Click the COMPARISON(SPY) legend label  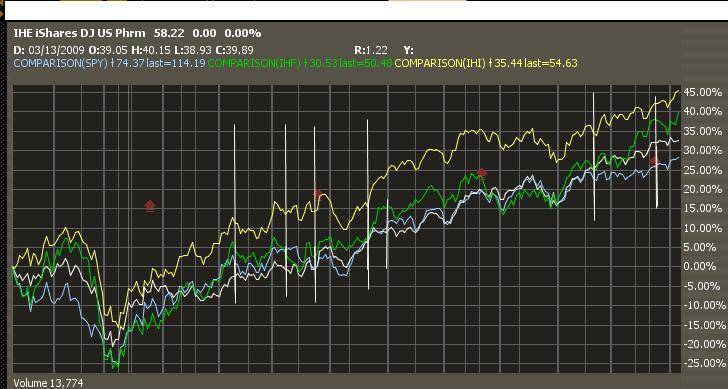pyautogui.click(x=60, y=64)
